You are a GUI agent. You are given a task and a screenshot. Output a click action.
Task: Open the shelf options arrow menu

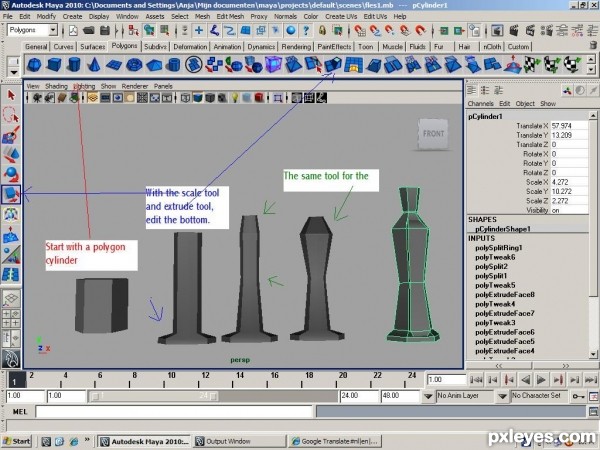pyautogui.click(x=14, y=72)
